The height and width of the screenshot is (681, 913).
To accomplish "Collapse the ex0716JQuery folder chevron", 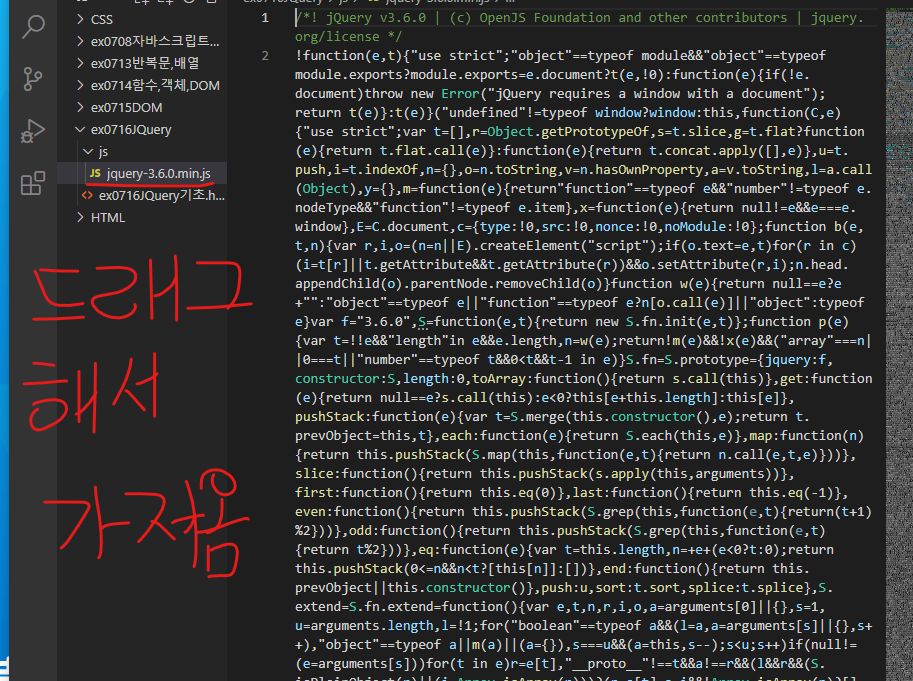I will coord(80,129).
